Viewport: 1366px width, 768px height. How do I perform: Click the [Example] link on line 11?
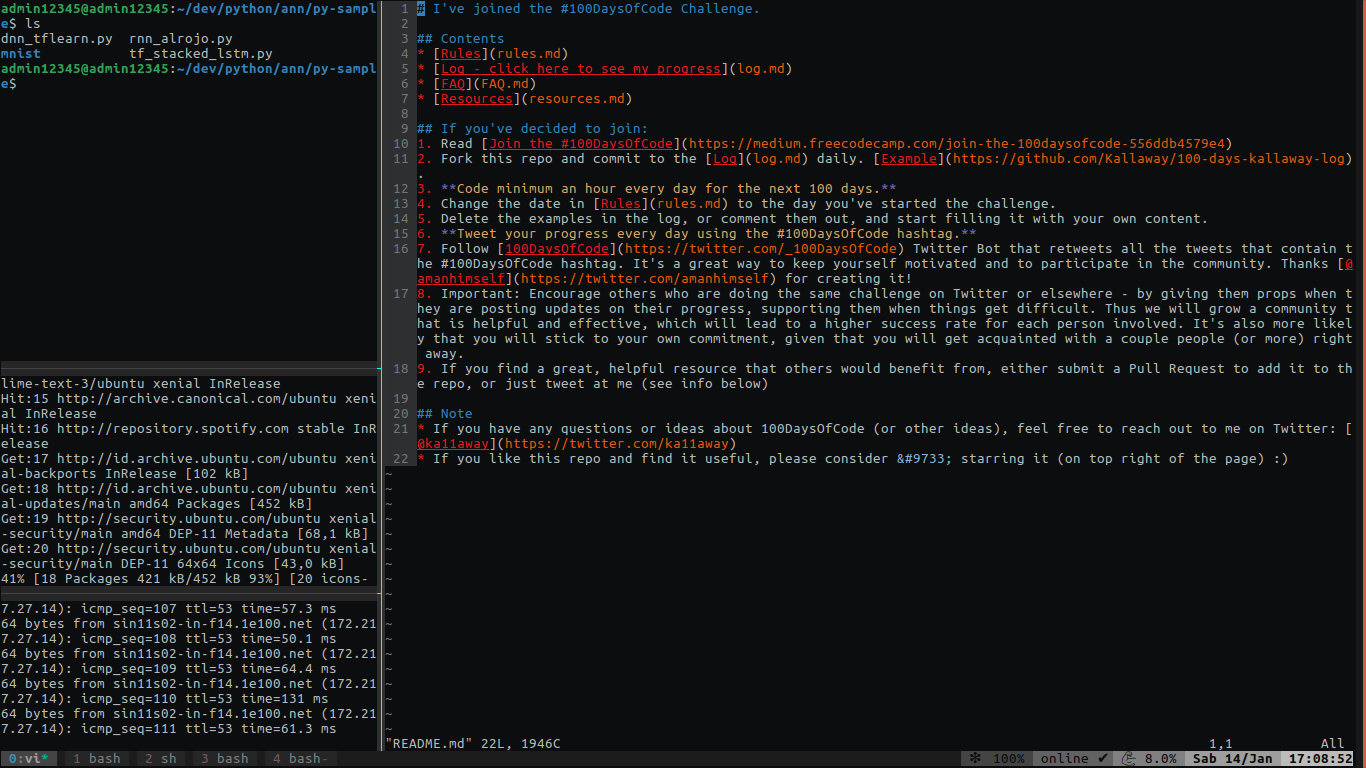[x=910, y=159]
